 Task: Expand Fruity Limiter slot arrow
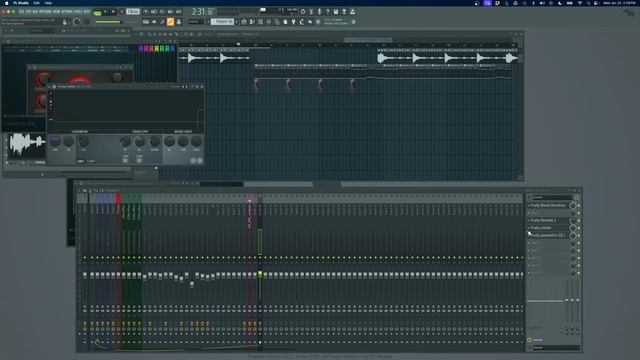pyautogui.click(x=529, y=228)
